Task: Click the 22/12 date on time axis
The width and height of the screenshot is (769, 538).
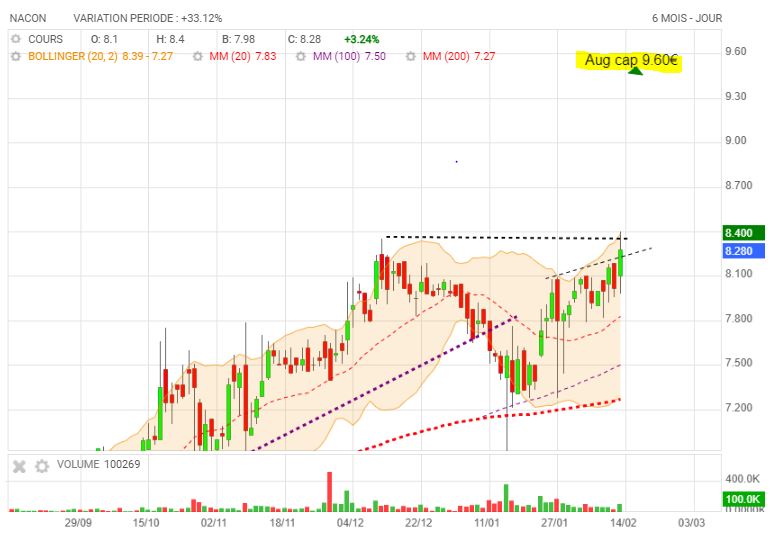Action: pos(418,522)
